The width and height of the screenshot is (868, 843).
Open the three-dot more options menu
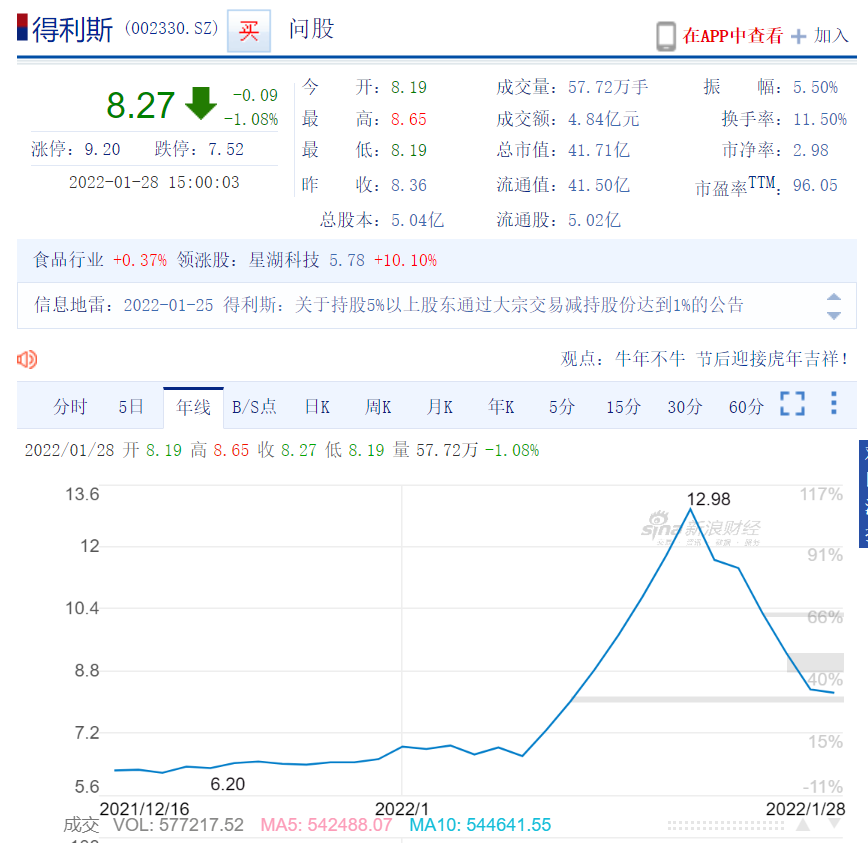click(834, 403)
